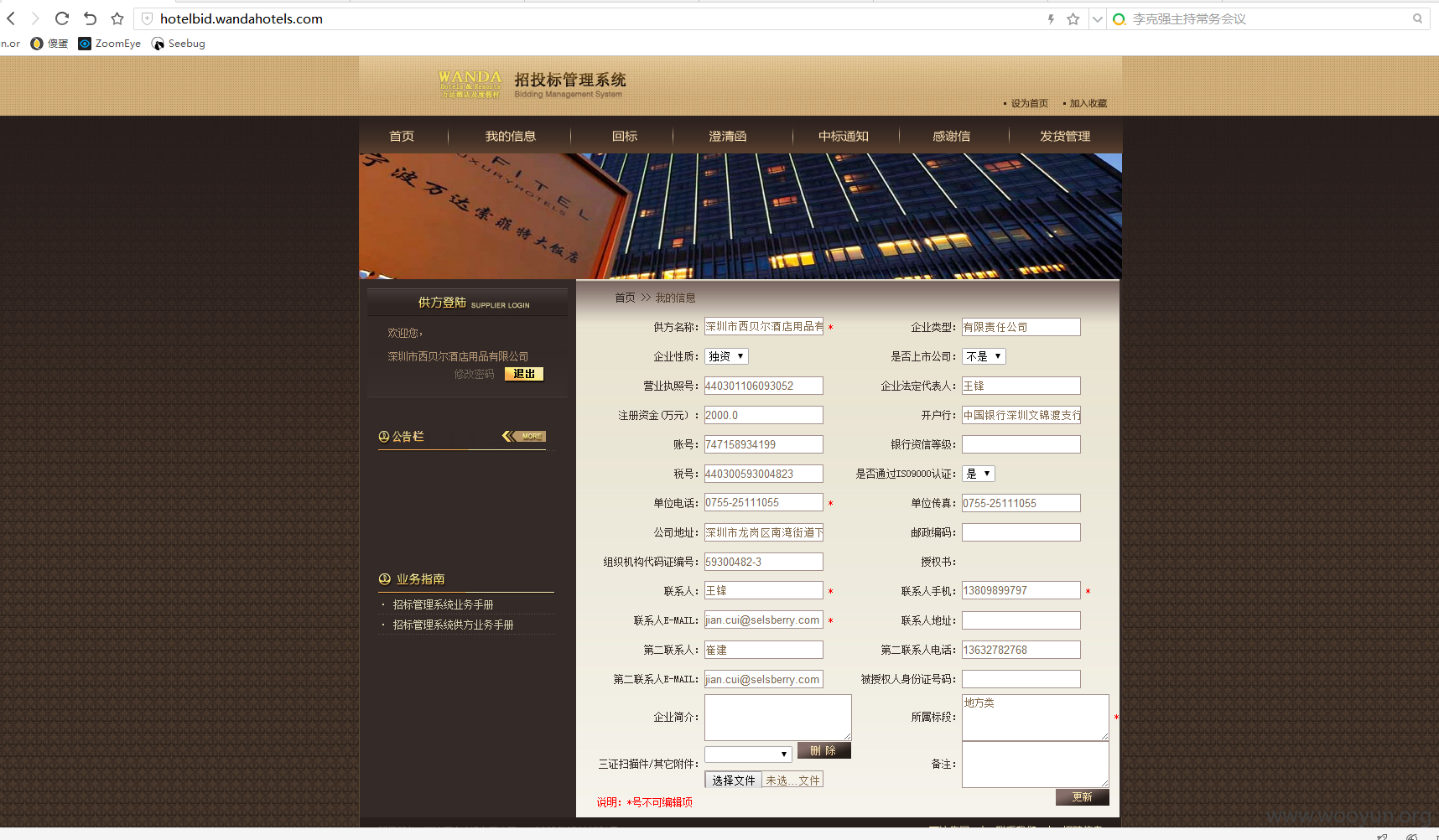This screenshot has height=840, width=1439.
Task: Click the 更新 button
Action: click(1082, 797)
